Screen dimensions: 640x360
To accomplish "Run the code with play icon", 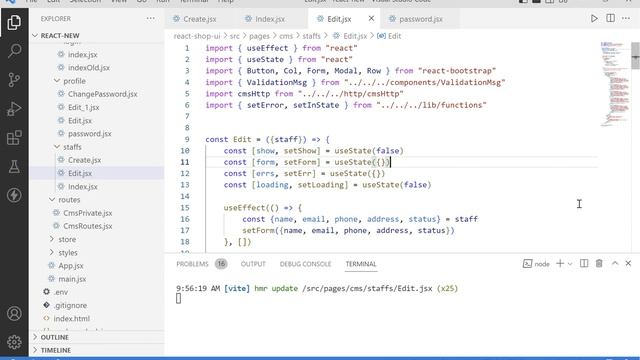I will (x=594, y=19).
